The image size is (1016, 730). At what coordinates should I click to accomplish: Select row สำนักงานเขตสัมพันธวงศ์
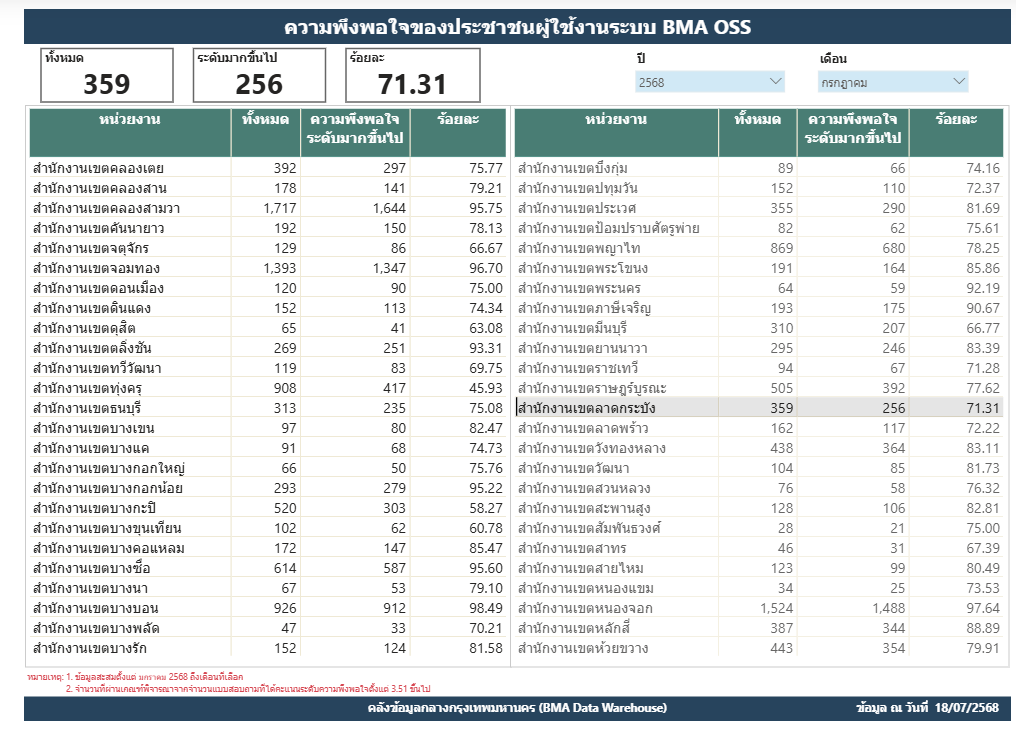(x=759, y=529)
